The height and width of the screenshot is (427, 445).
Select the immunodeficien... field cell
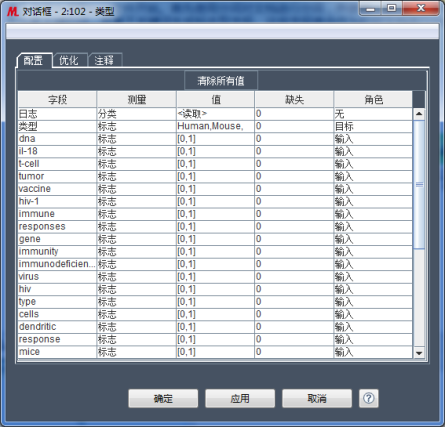click(57, 264)
